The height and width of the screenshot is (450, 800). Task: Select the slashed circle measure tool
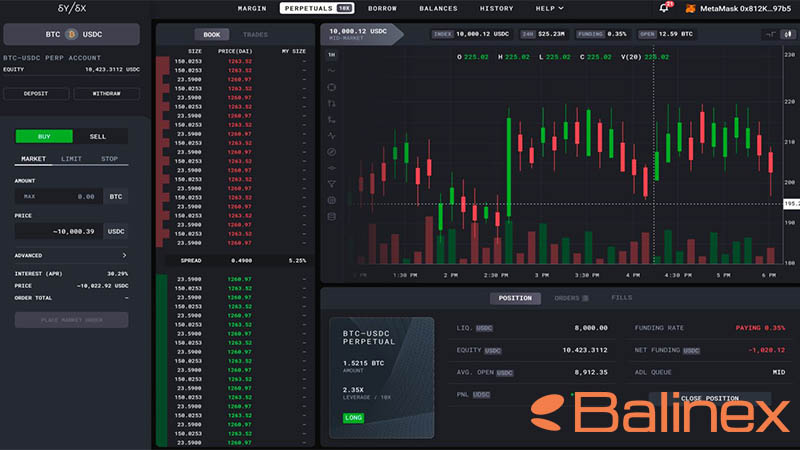332,152
